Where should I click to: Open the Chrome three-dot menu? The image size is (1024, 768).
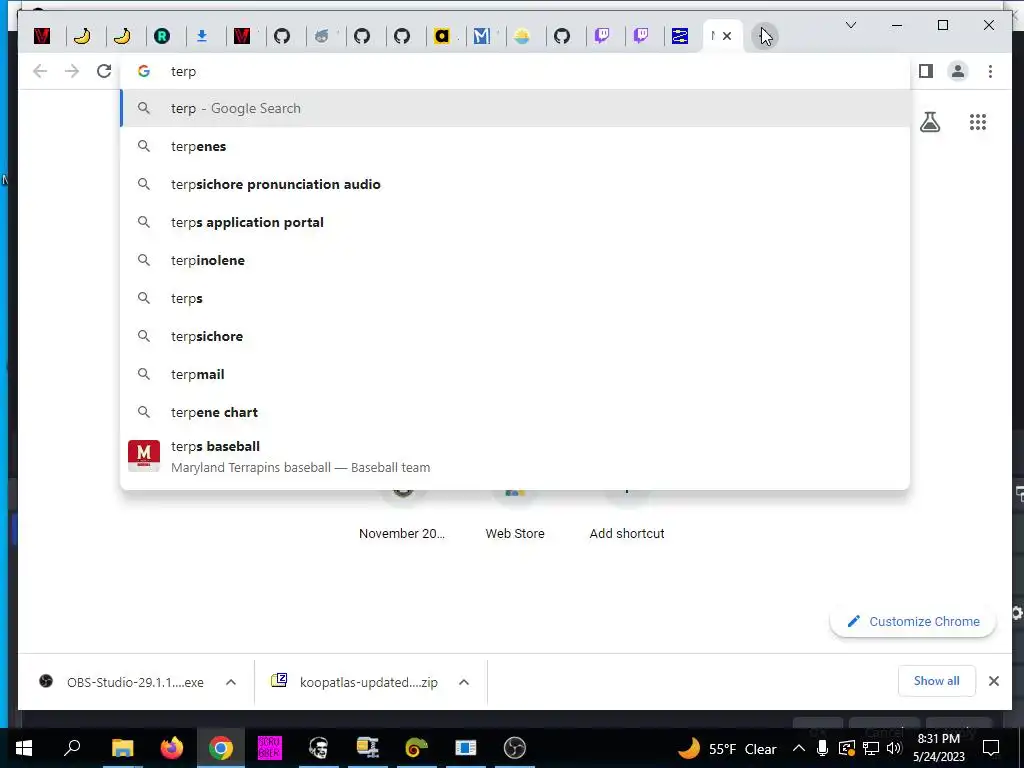pos(990,71)
